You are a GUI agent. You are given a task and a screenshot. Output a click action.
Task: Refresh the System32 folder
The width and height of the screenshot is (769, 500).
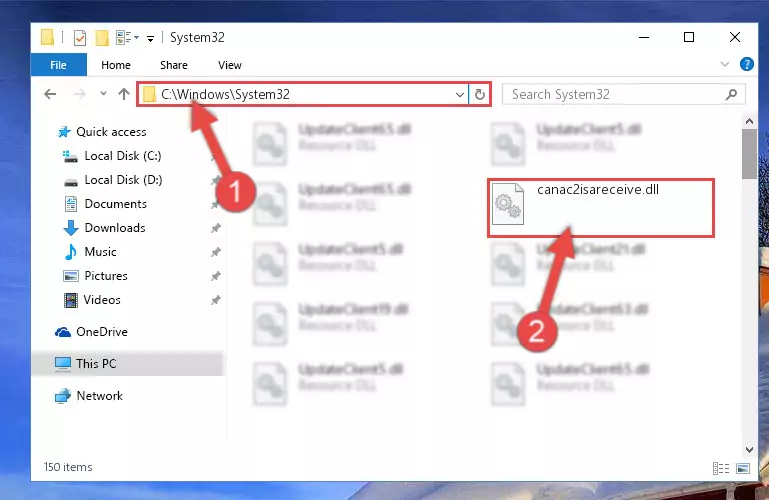point(480,94)
